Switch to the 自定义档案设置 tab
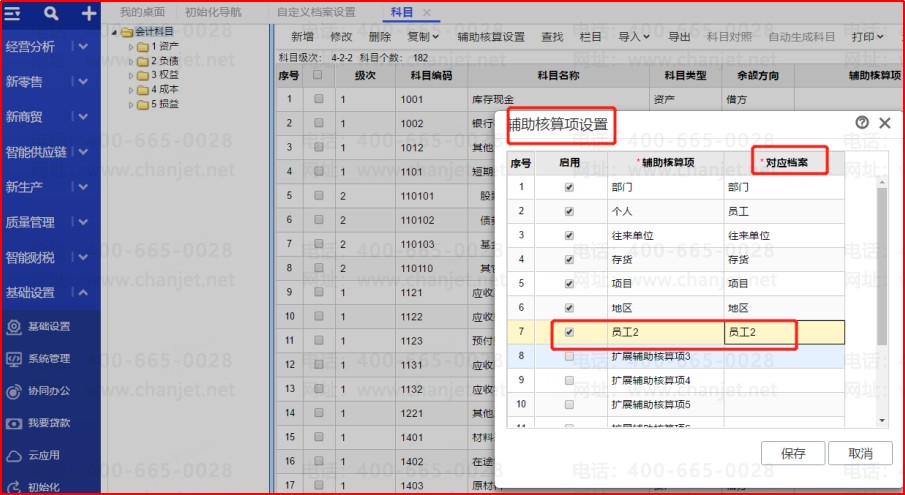This screenshot has width=905, height=495. point(315,12)
